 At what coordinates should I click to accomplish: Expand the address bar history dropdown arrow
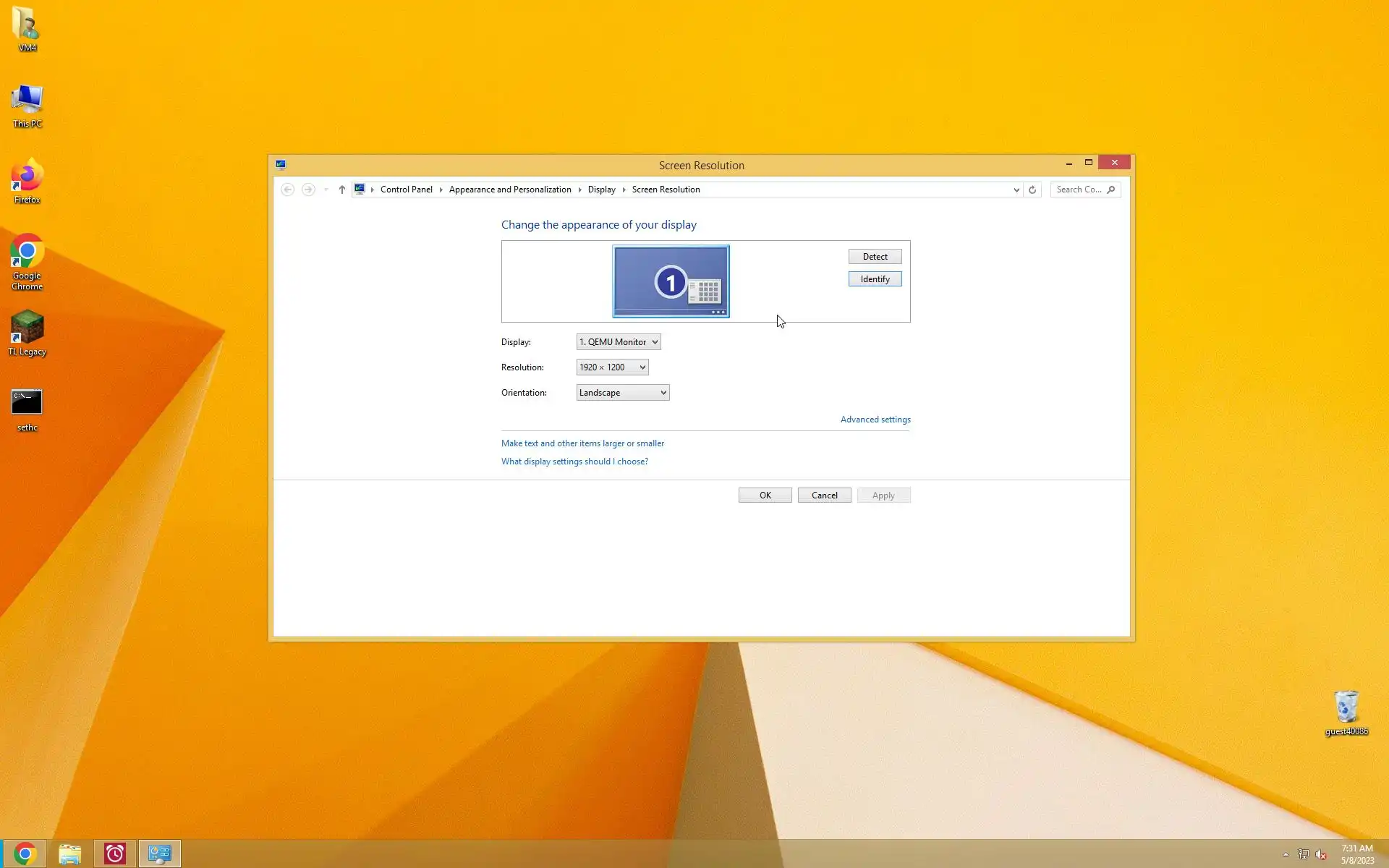tap(1016, 190)
